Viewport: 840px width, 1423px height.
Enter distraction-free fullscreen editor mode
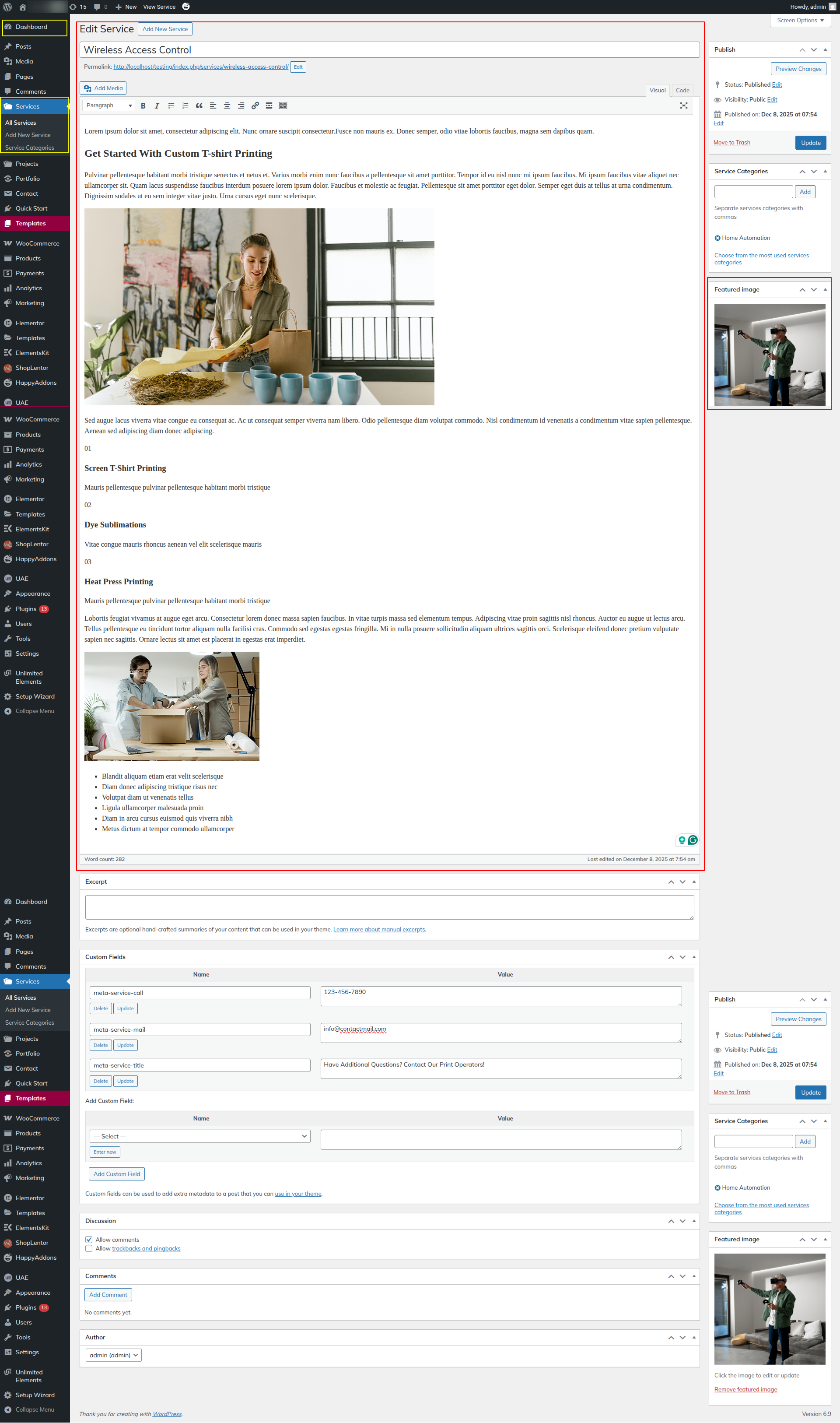coord(683,106)
